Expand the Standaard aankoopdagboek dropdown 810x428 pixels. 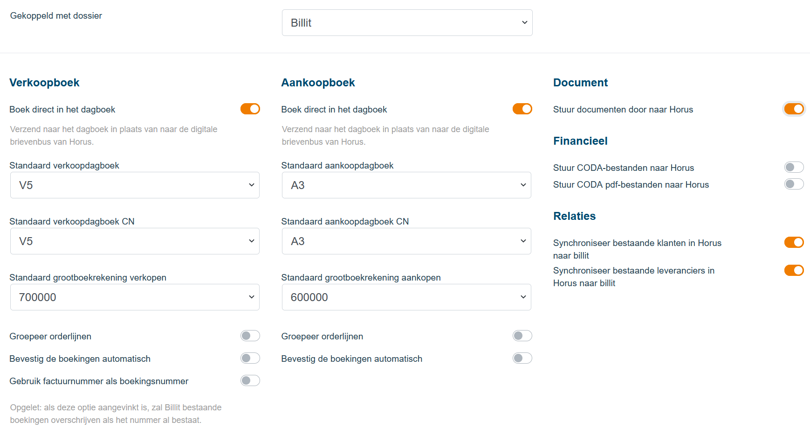(406, 185)
